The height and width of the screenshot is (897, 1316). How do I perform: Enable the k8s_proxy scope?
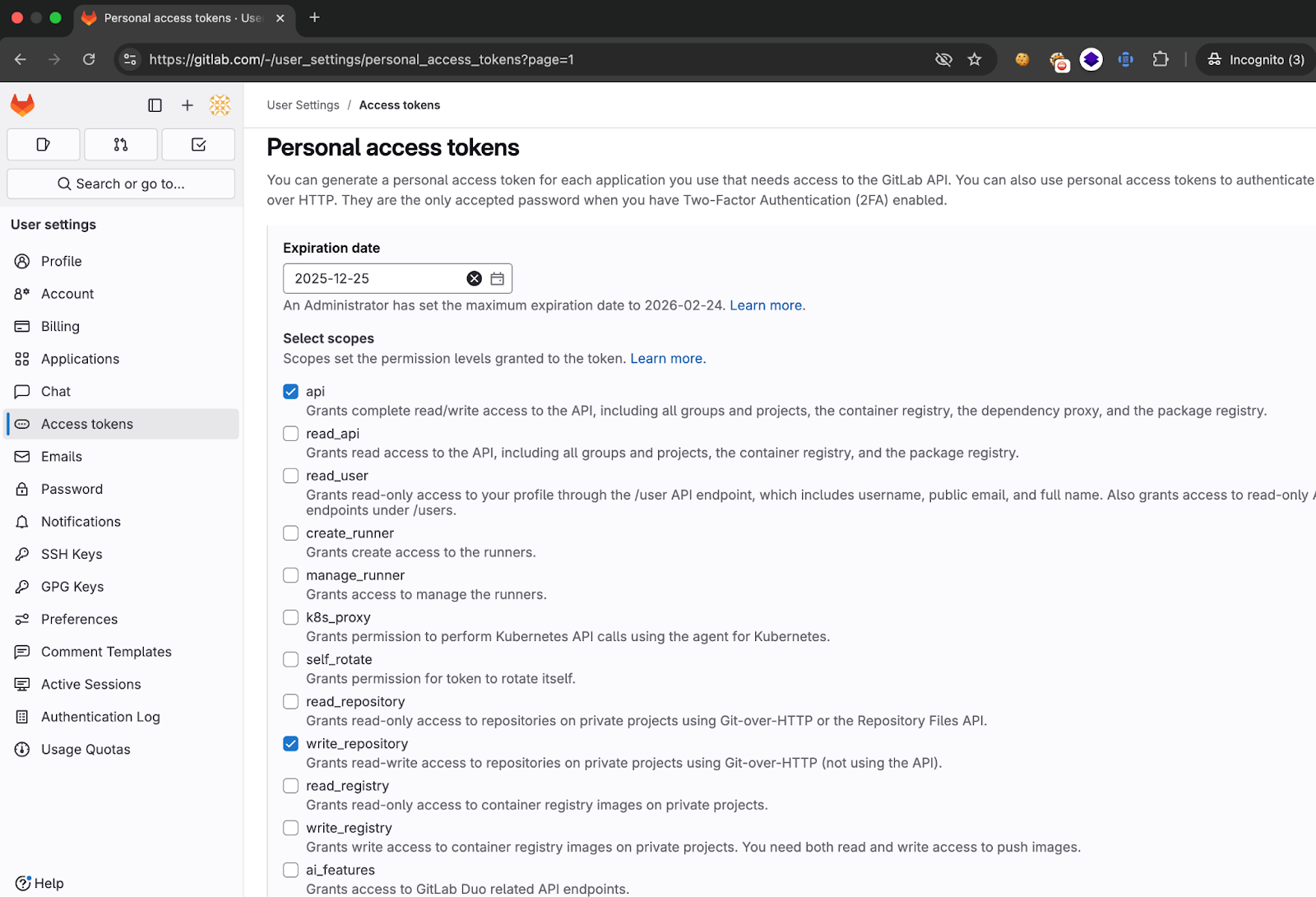290,617
